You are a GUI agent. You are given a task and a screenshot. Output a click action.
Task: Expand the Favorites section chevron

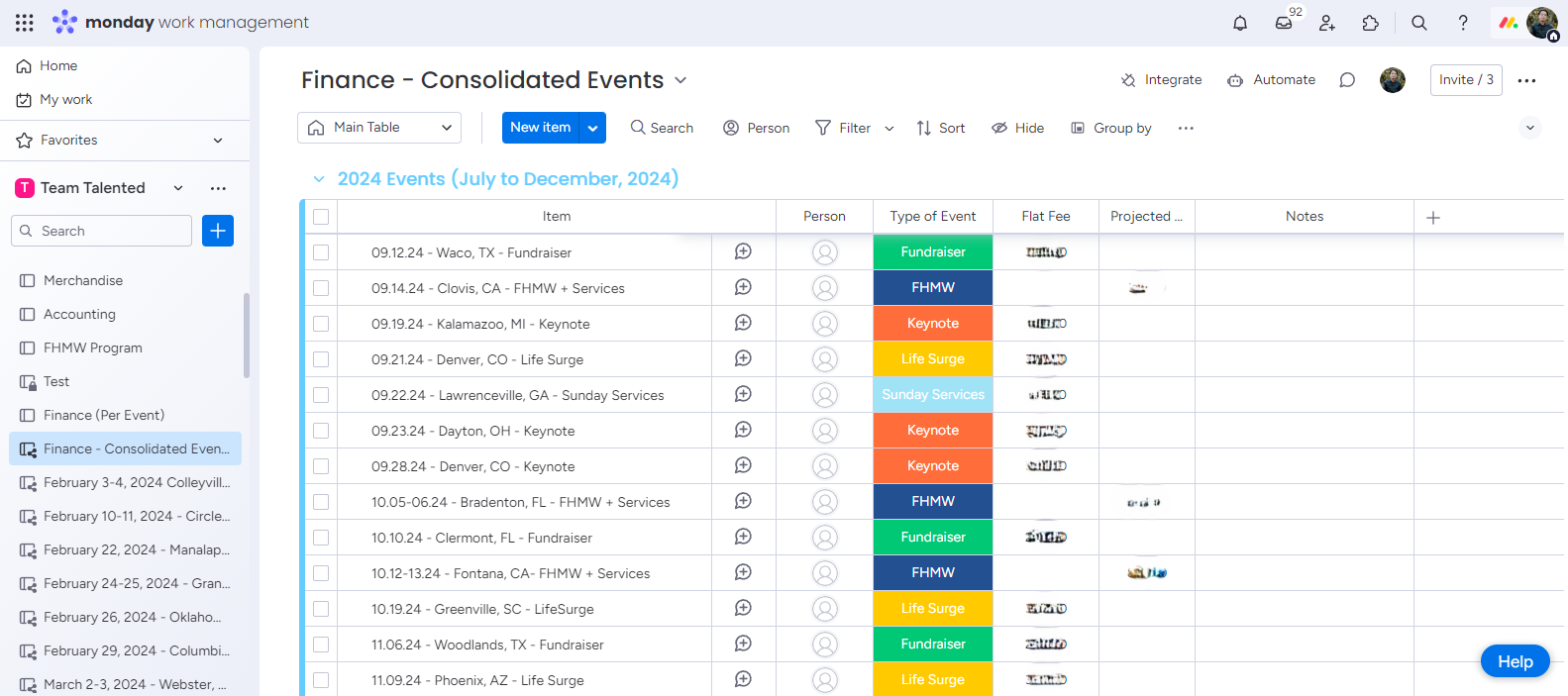(218, 141)
